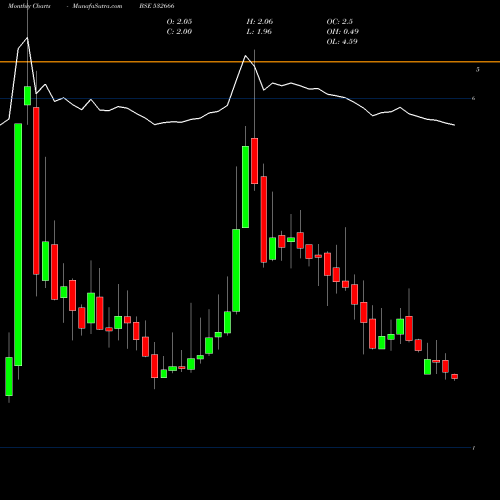Click the last red candle at far right
This screenshot has height=500, width=500.
(x=454, y=376)
